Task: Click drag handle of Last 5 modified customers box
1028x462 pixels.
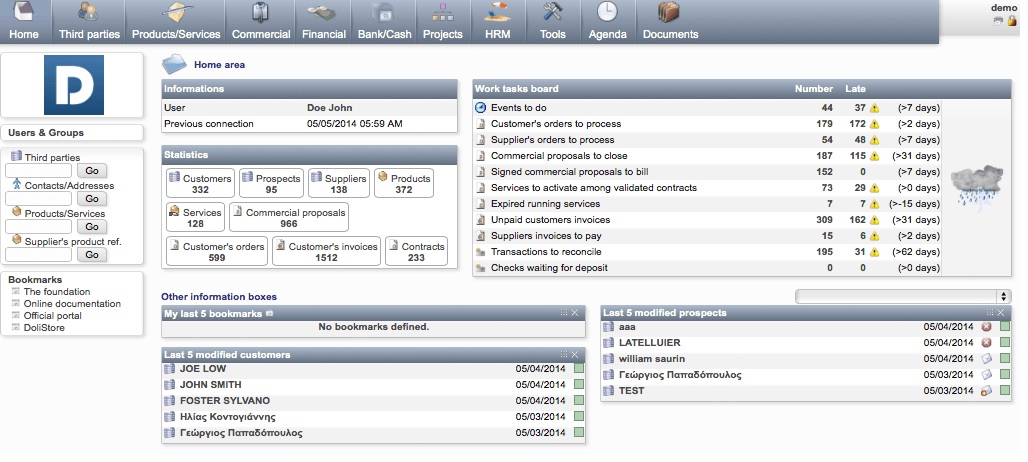Action: (x=564, y=355)
